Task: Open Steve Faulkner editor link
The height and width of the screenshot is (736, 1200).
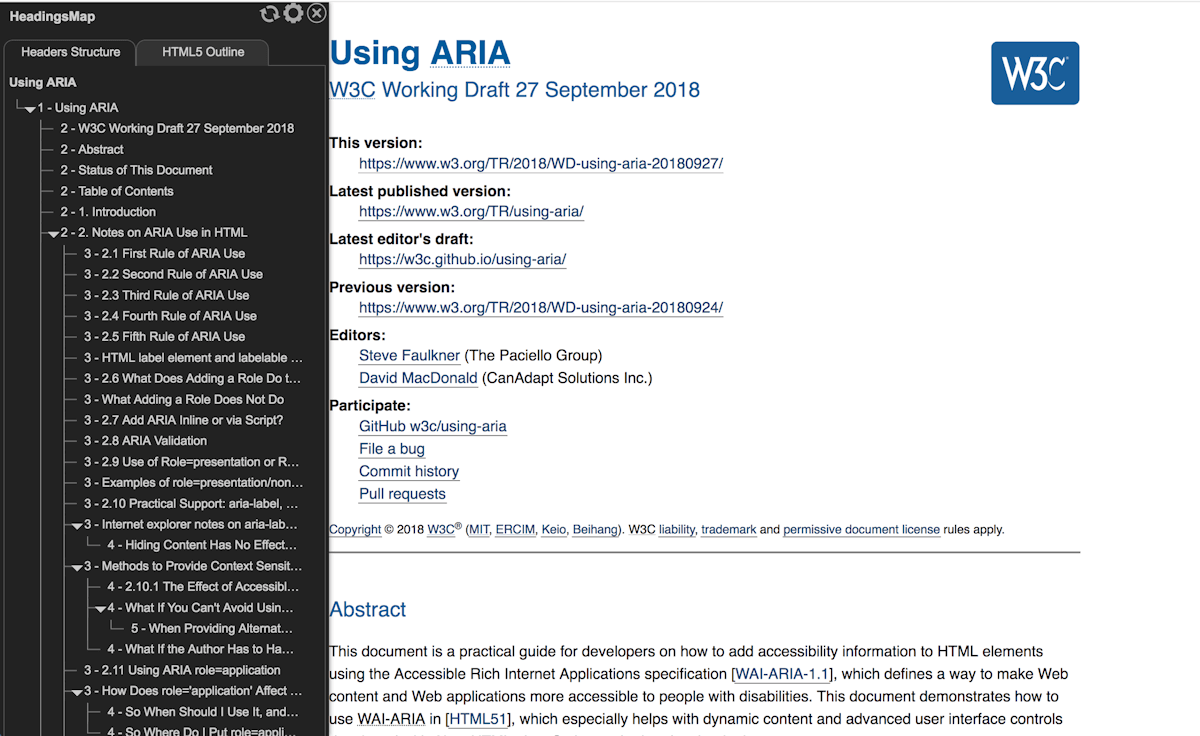Action: click(410, 356)
